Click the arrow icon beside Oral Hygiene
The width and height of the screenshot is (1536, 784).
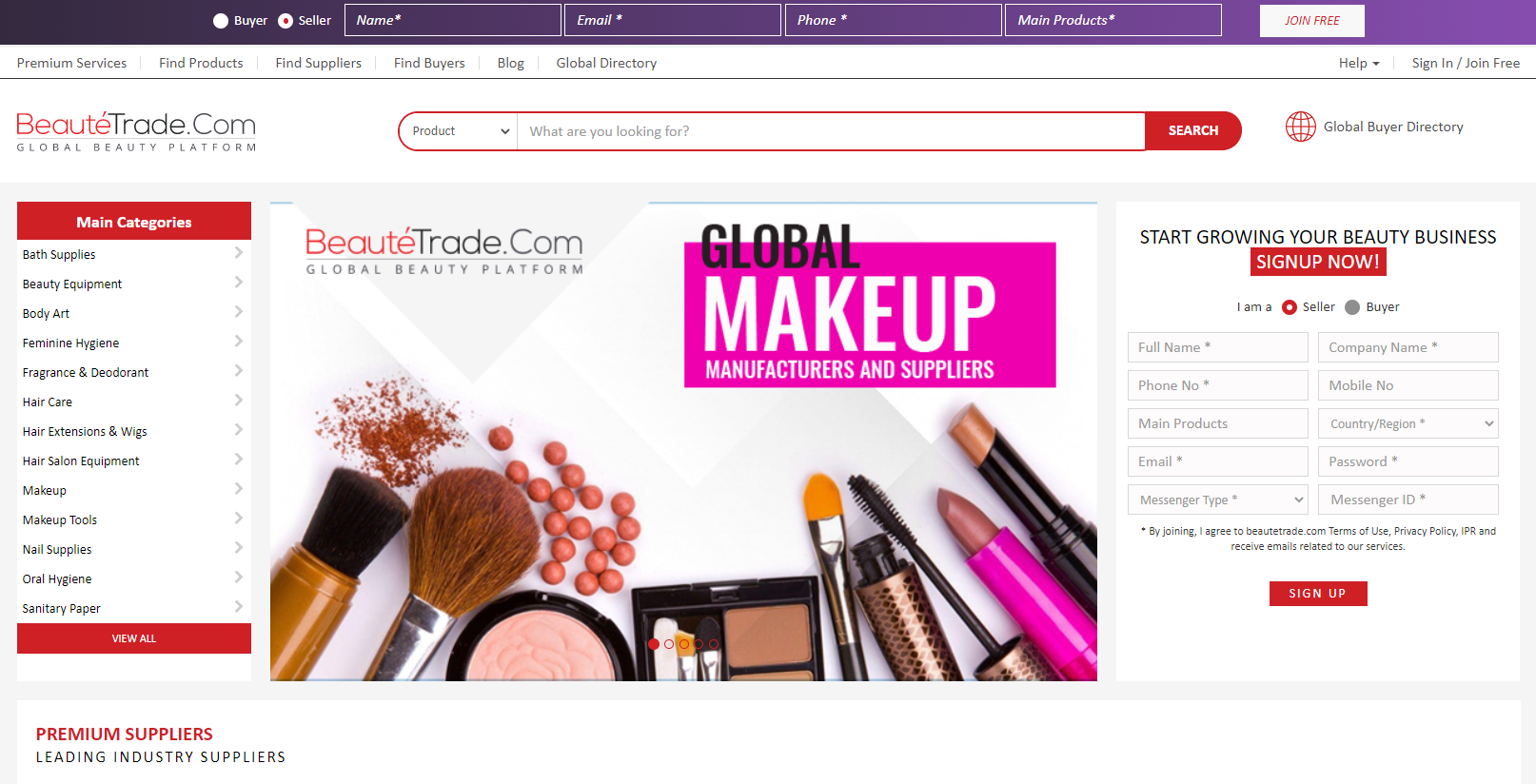click(238, 578)
